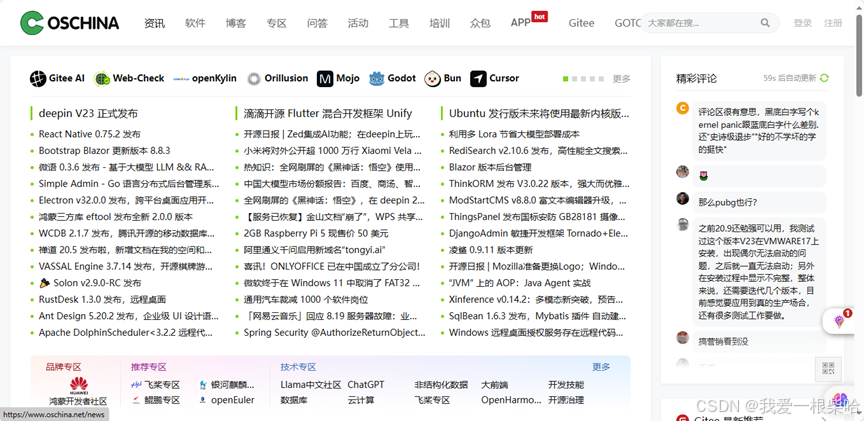Click the avatar beside 搞营销看到没
Screen dimensions: 864x421
pyautogui.click(x=682, y=337)
